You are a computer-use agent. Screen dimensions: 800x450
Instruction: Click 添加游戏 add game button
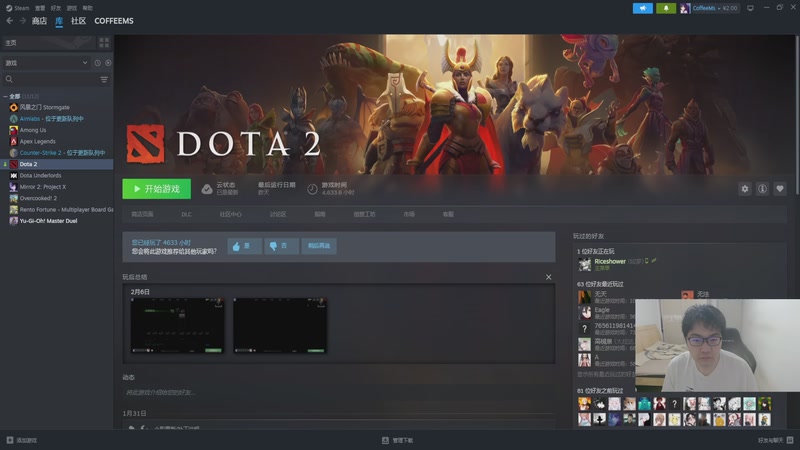coord(21,440)
